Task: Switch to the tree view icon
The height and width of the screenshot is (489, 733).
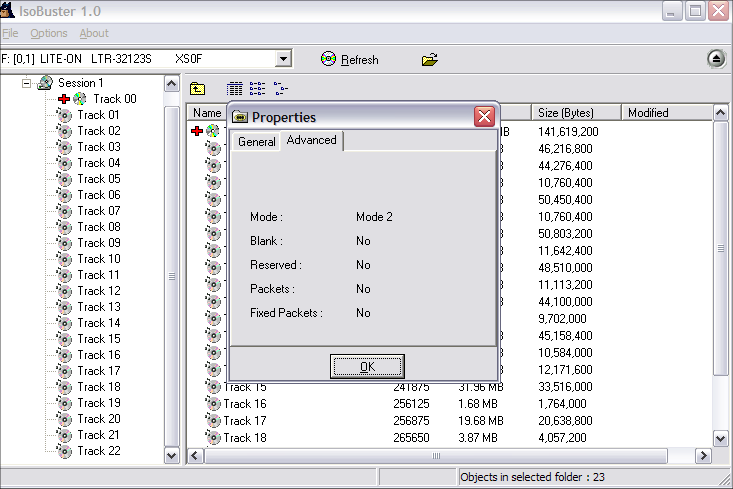Action: coord(280,89)
